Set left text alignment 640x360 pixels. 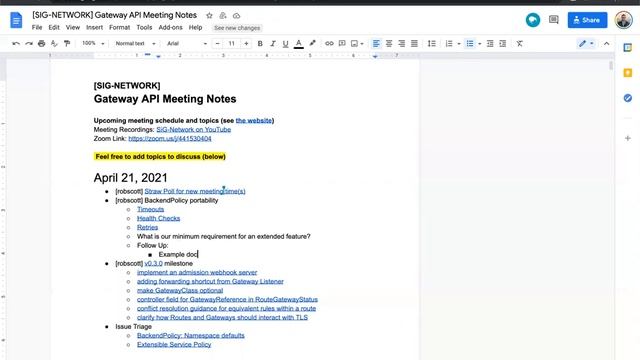point(376,43)
